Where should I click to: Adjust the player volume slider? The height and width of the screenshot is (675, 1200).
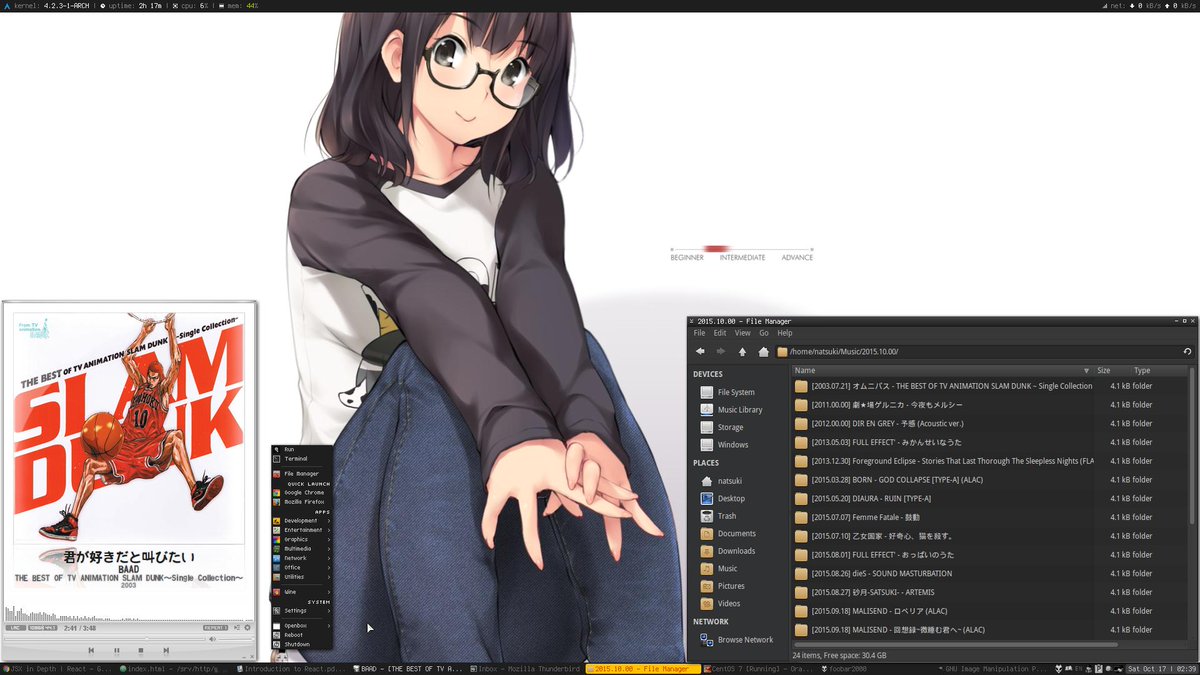[x=235, y=639]
